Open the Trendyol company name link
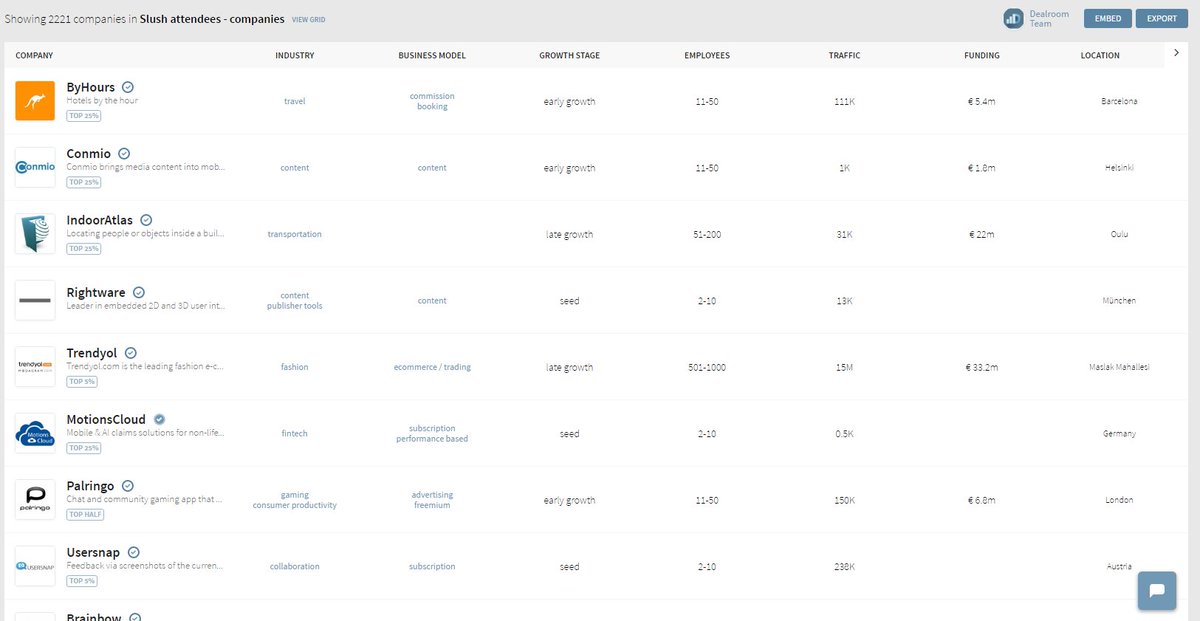Image resolution: width=1200 pixels, height=621 pixels. 92,353
